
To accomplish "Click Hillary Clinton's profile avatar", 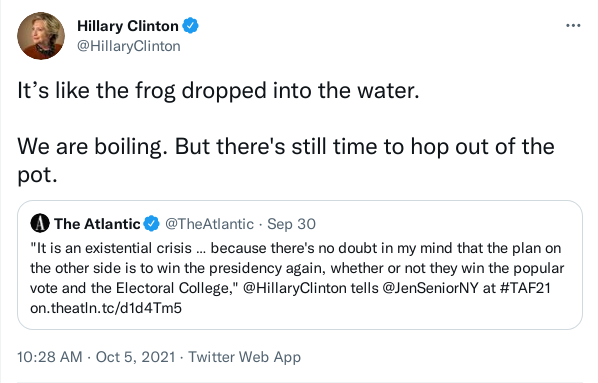I will (x=41, y=35).
